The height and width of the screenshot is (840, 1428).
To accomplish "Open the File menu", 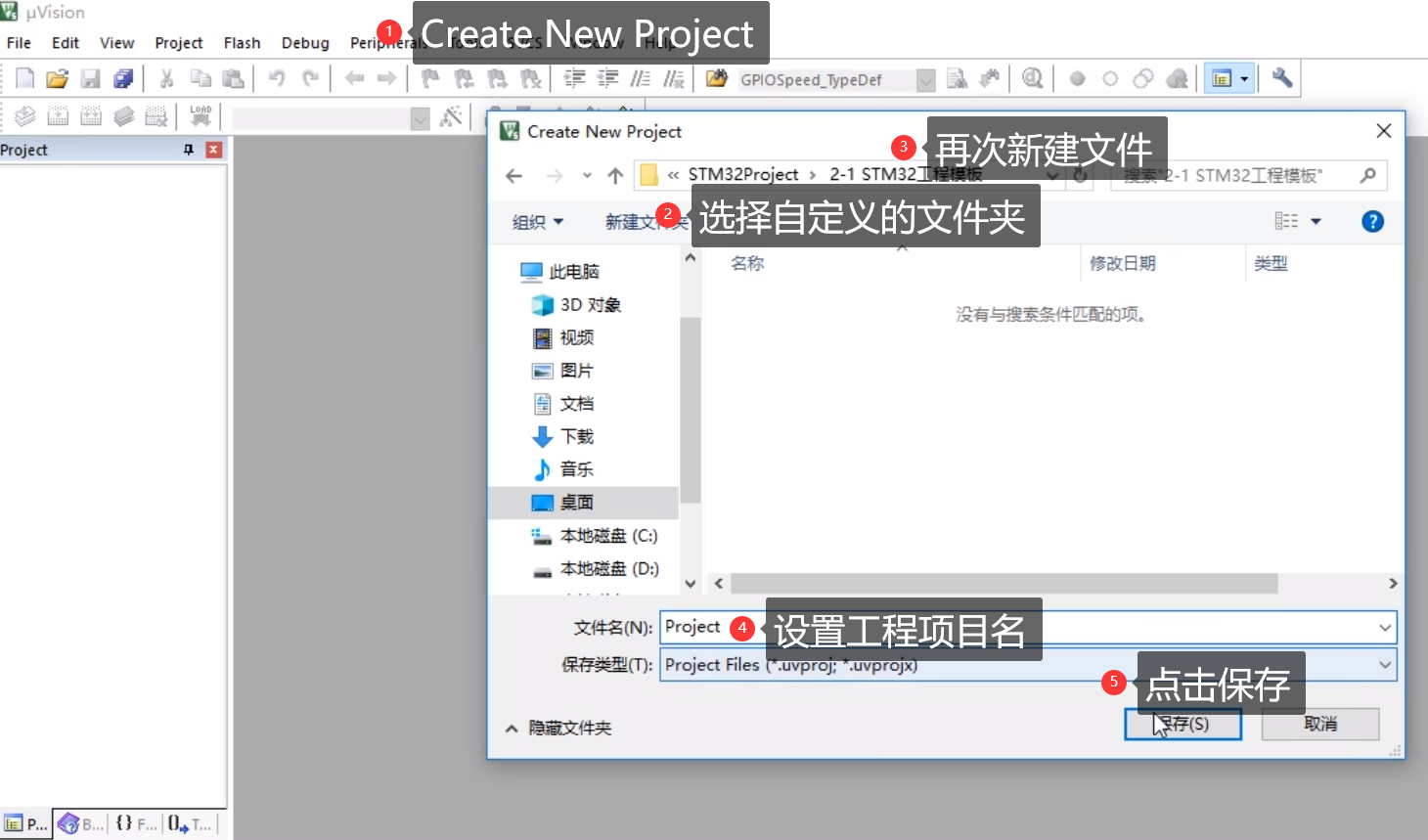I will (x=19, y=43).
